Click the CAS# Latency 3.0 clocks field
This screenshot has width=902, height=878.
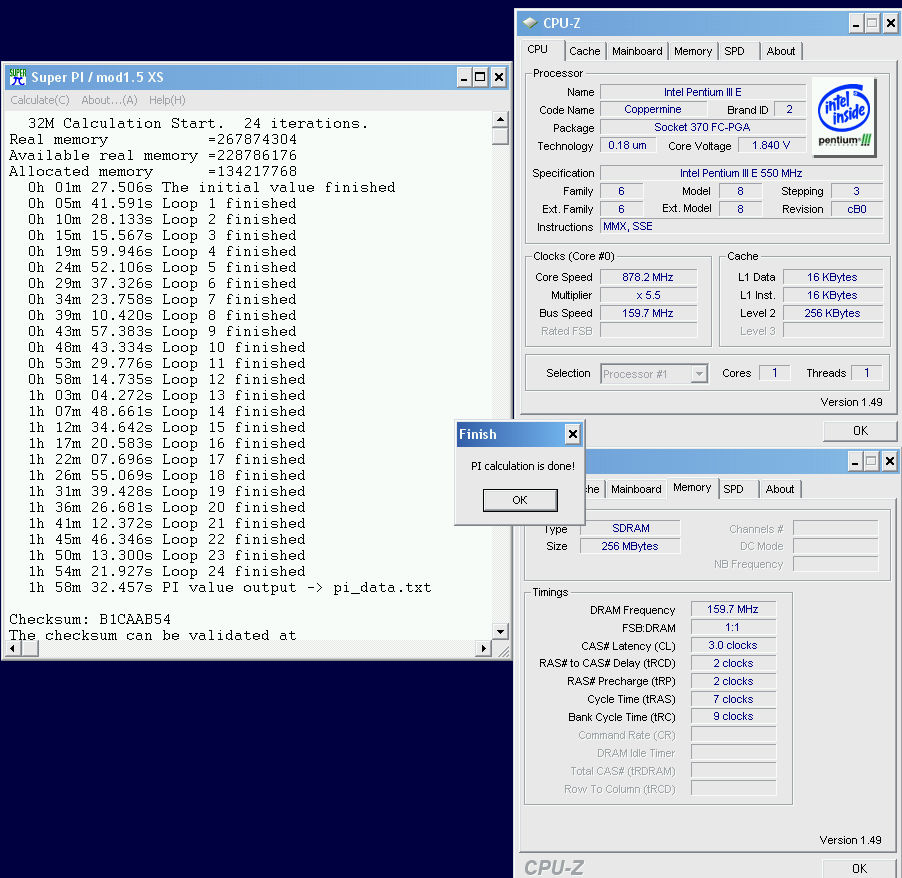coord(733,646)
